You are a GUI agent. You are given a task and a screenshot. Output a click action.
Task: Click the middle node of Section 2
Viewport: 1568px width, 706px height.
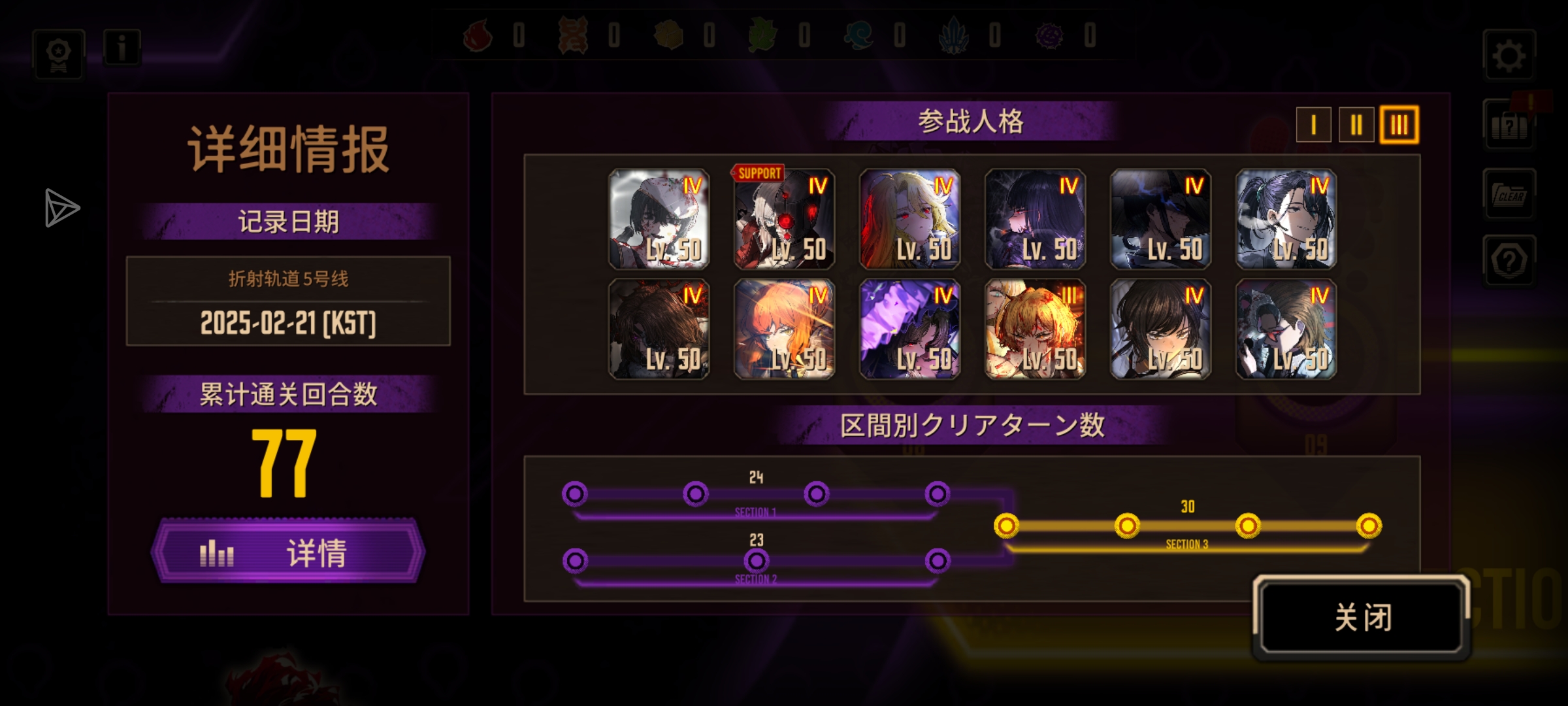(757, 560)
